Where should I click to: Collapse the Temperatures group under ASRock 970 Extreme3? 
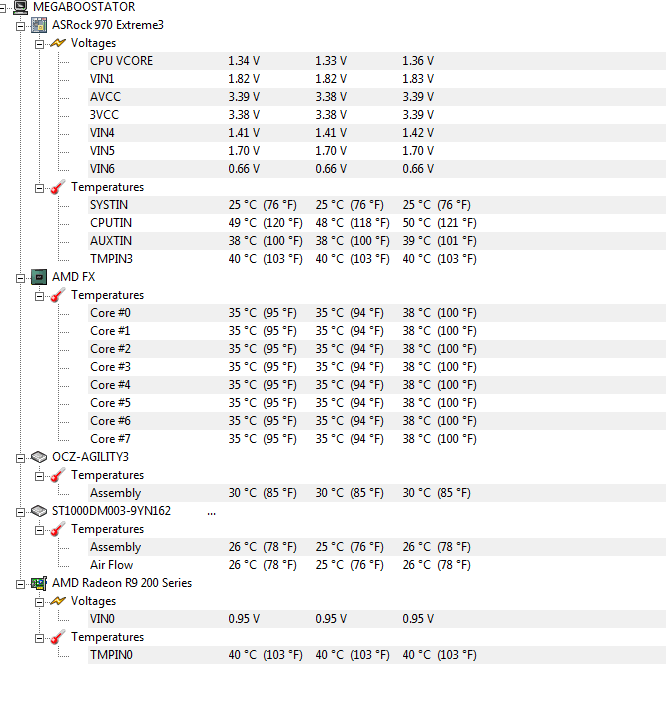pyautogui.click(x=40, y=189)
